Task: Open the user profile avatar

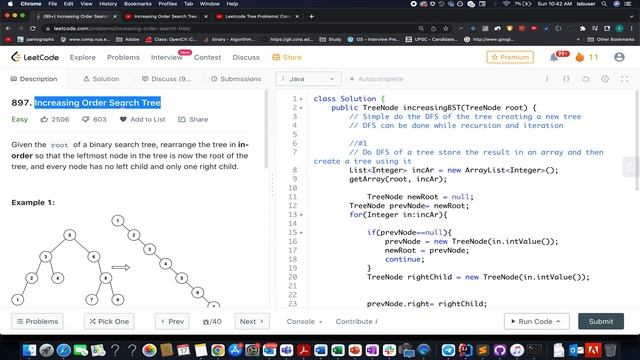Action: pos(619,57)
